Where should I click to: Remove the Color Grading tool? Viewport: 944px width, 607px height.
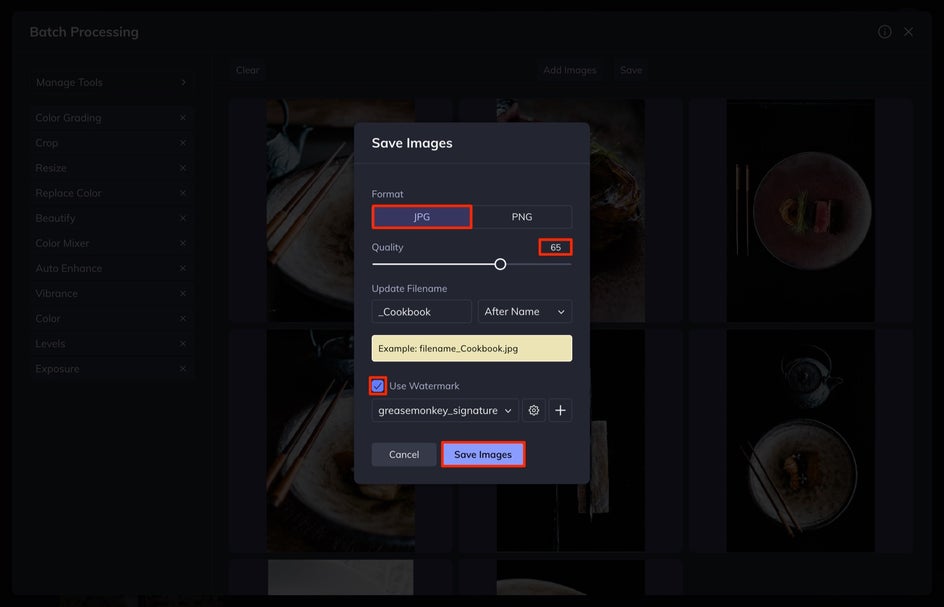click(183, 118)
